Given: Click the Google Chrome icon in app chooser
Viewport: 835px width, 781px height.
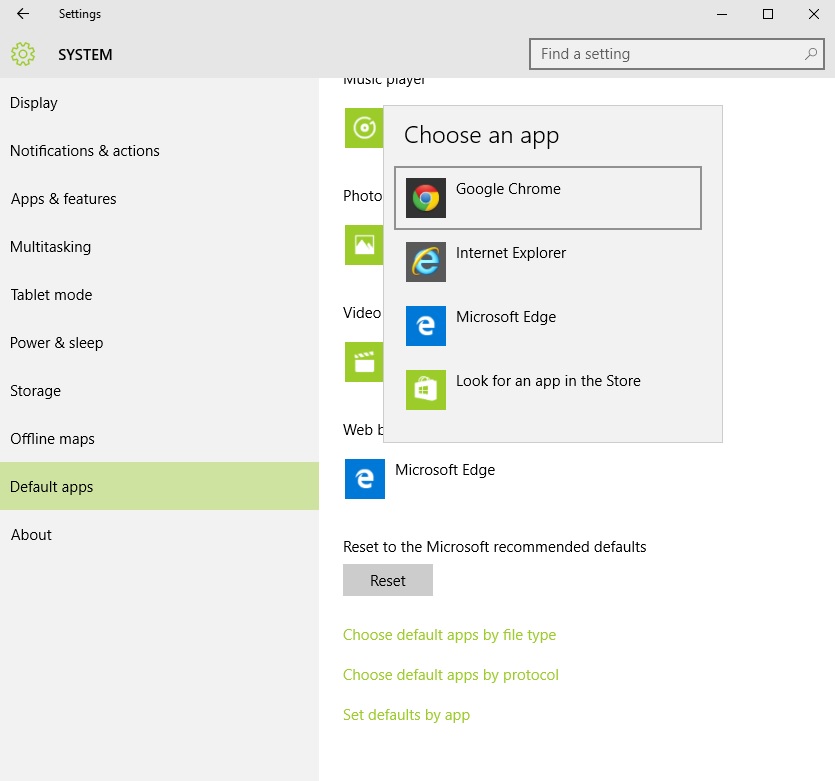Looking at the screenshot, I should (425, 198).
